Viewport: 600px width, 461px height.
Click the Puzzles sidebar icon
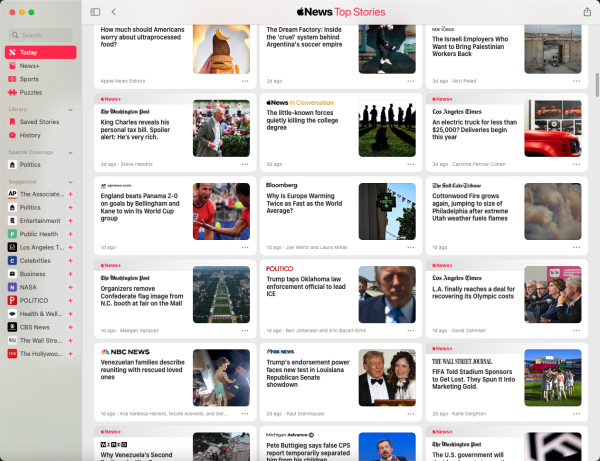tap(12, 93)
